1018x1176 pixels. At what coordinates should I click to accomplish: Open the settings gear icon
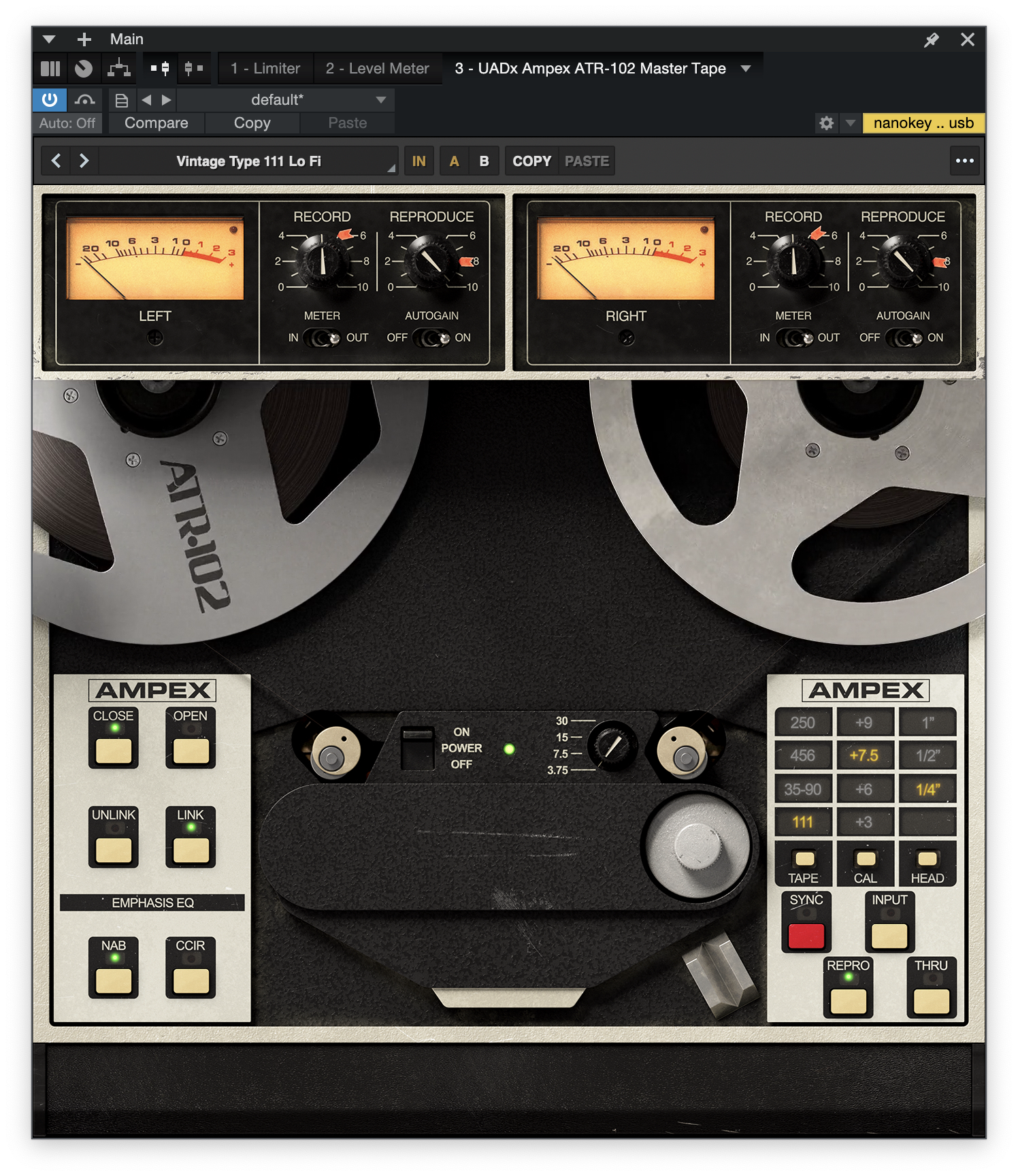(x=826, y=123)
